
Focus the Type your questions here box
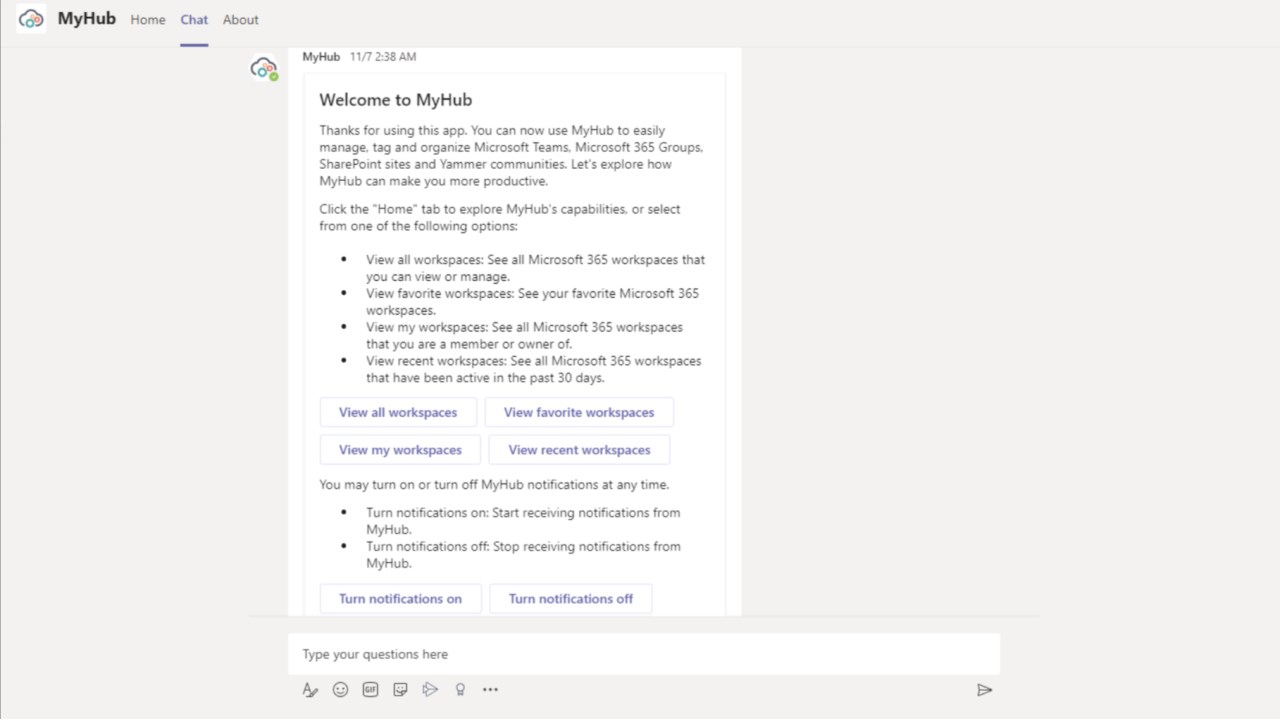click(644, 654)
